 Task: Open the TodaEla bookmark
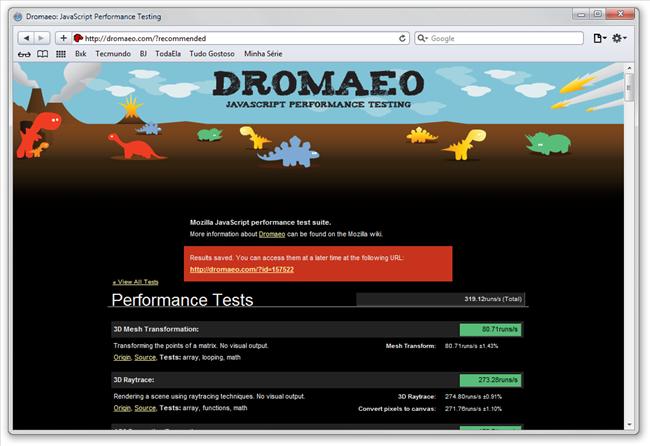[x=168, y=54]
